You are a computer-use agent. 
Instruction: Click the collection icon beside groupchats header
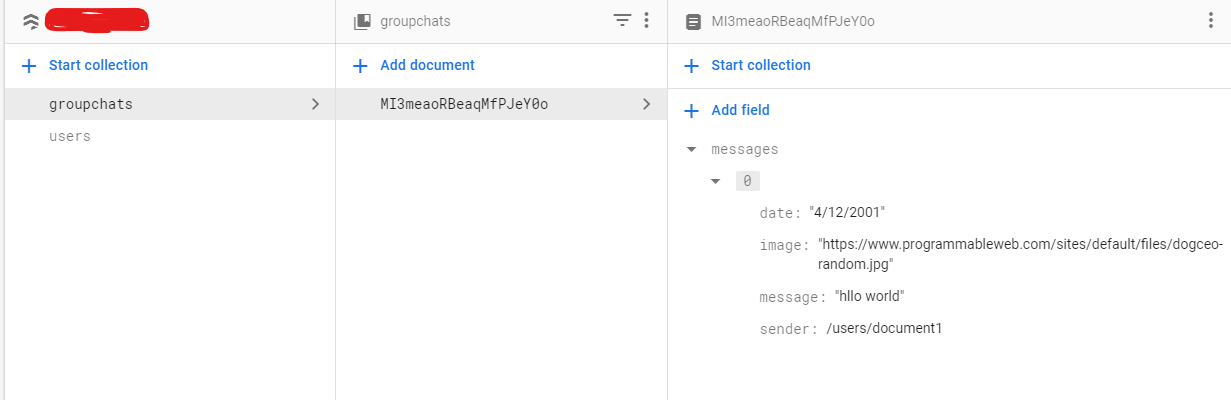point(362,21)
